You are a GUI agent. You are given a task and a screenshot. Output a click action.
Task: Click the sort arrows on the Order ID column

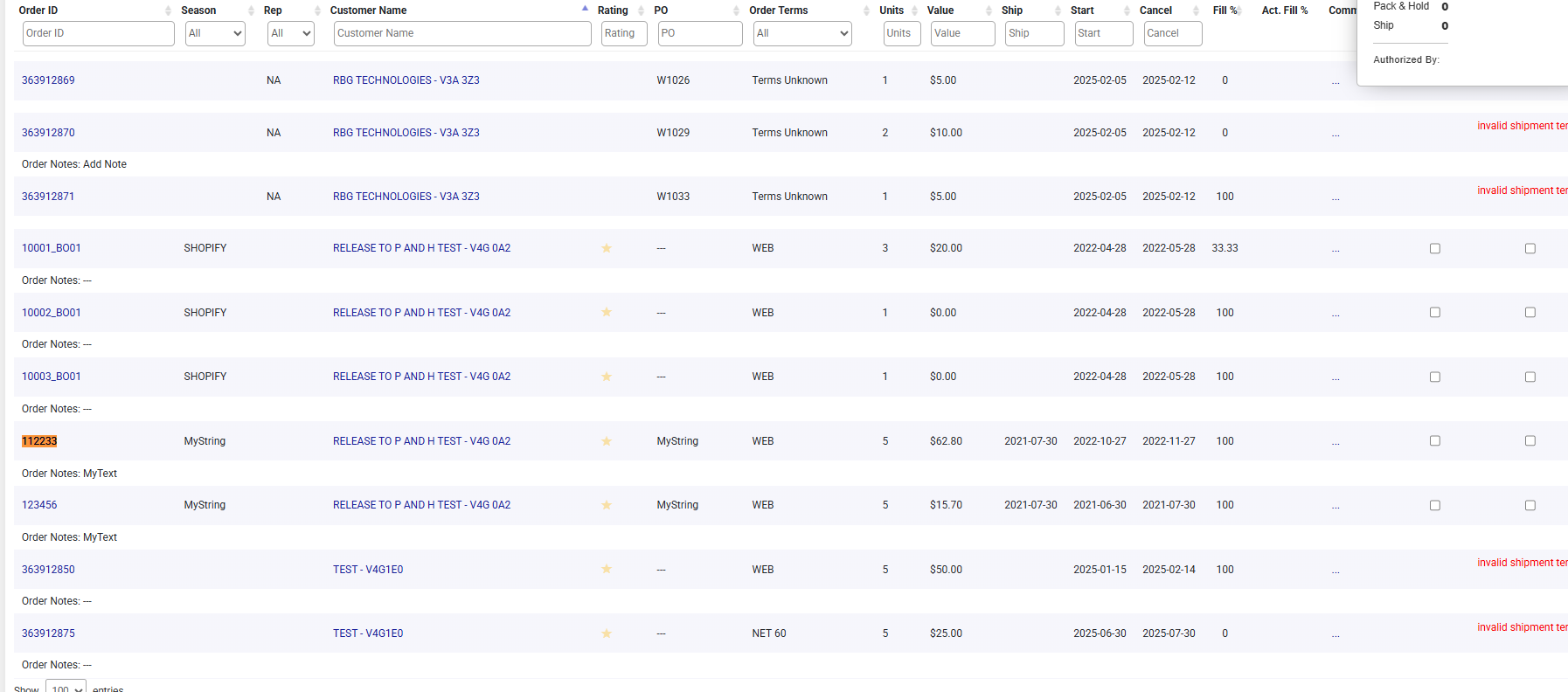point(168,10)
